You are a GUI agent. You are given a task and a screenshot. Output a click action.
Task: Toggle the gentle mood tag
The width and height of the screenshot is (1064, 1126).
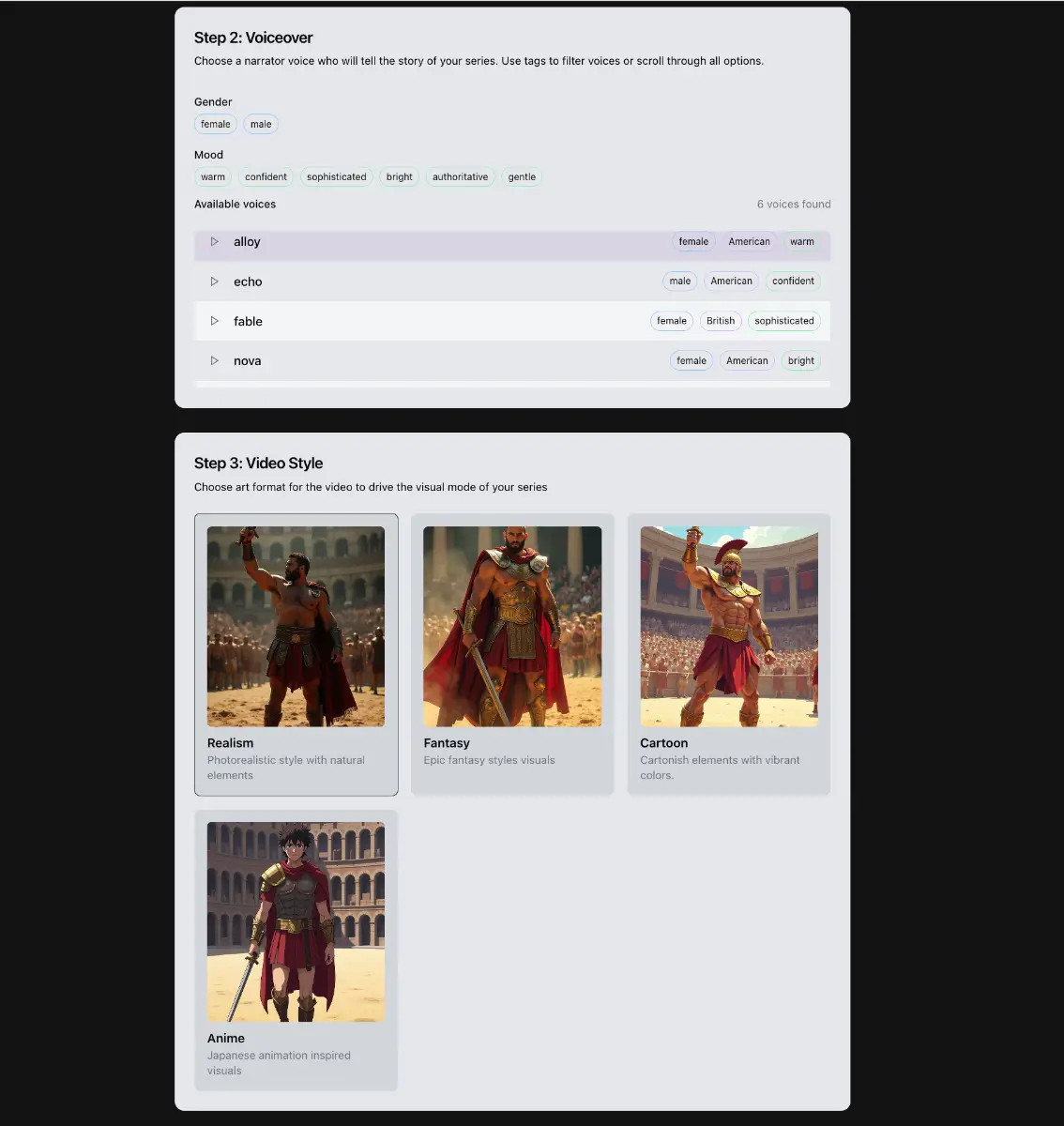(522, 177)
